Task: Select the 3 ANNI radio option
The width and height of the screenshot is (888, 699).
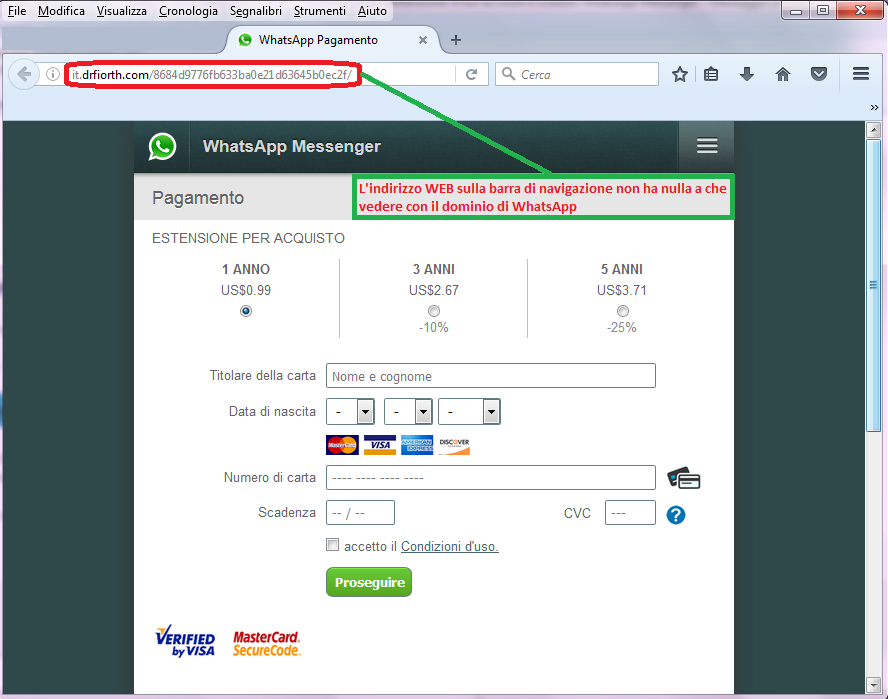Action: 434,311
